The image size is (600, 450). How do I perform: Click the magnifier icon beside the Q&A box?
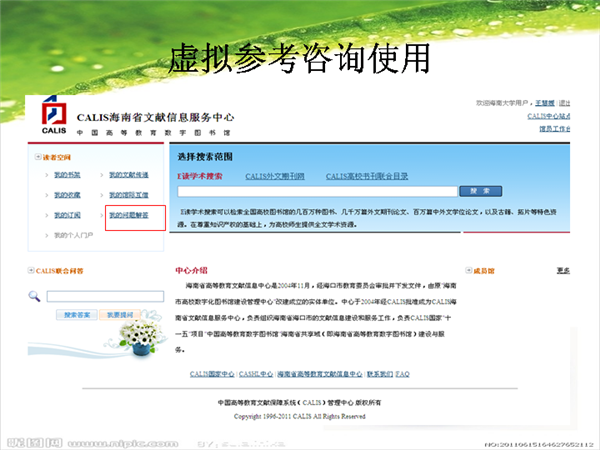[34, 296]
